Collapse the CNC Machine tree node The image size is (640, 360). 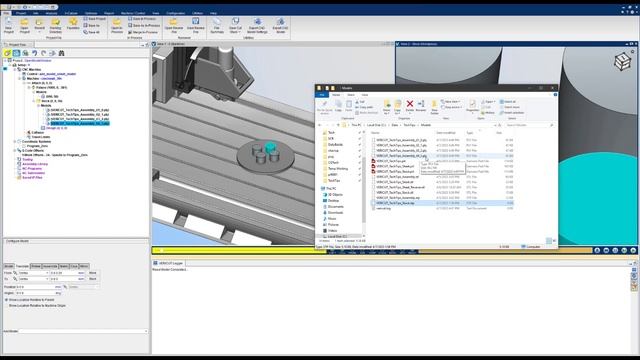tap(15, 69)
